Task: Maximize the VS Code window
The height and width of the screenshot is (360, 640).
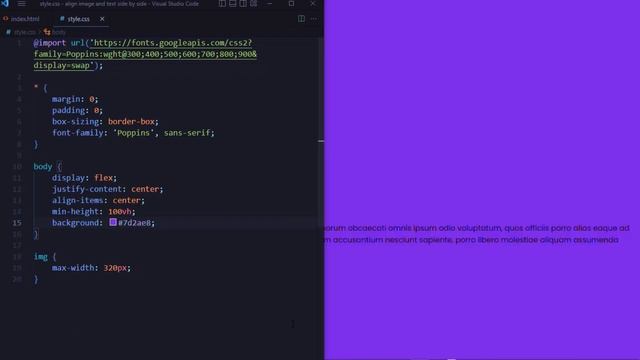Action: pos(291,4)
